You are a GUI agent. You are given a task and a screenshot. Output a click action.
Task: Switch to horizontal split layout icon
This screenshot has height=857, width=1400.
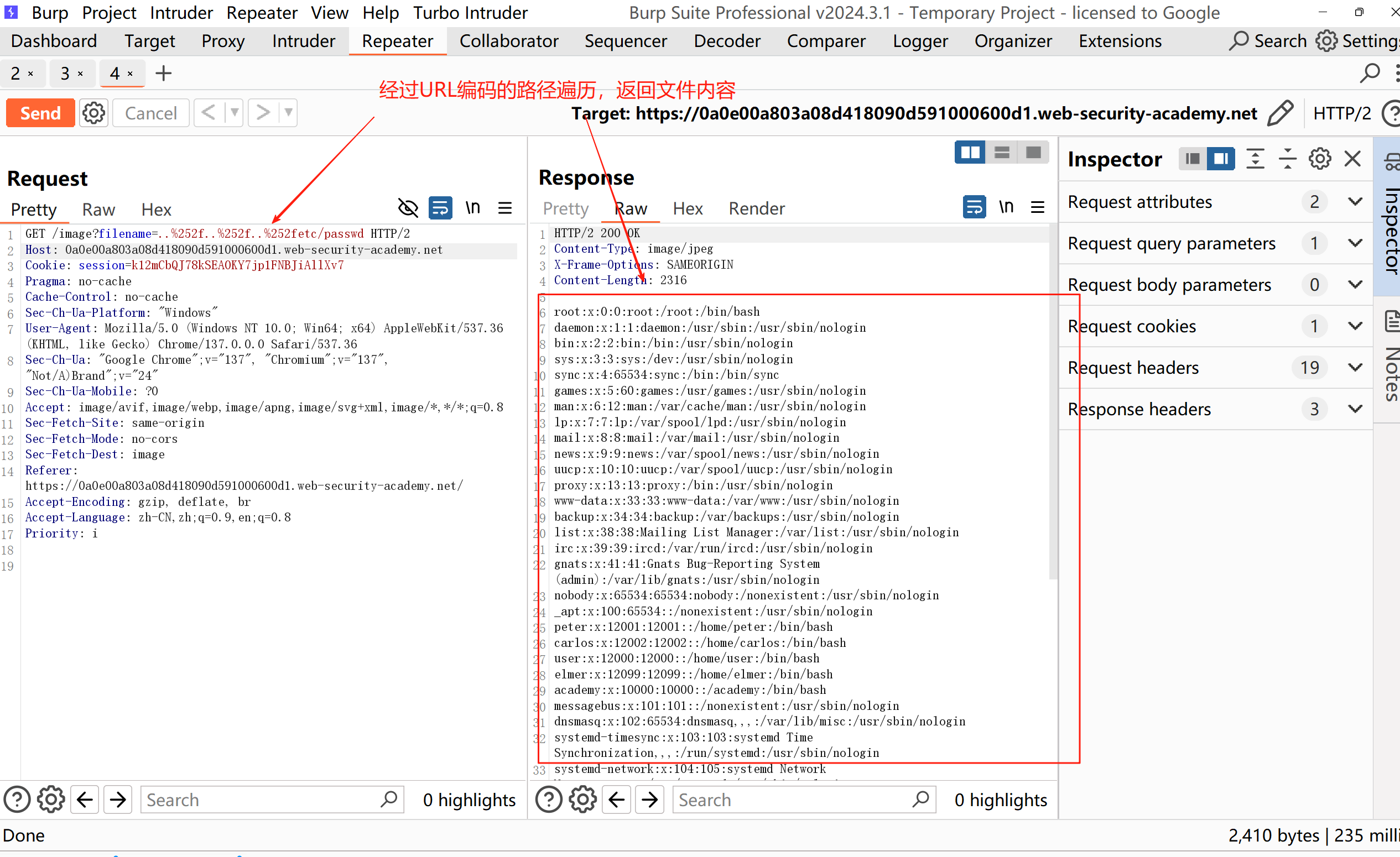tap(1002, 152)
